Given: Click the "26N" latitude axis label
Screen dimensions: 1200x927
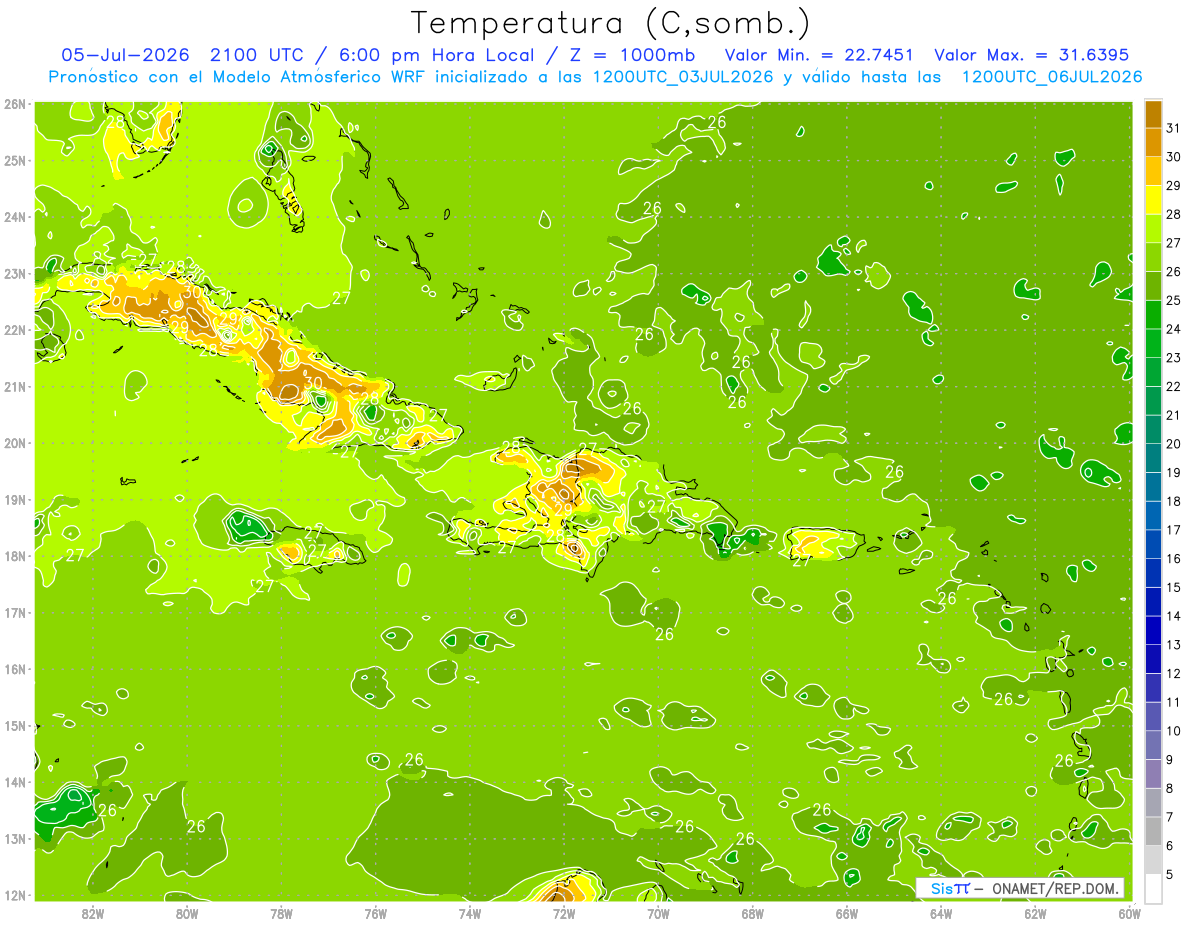Looking at the screenshot, I should click(15, 104).
